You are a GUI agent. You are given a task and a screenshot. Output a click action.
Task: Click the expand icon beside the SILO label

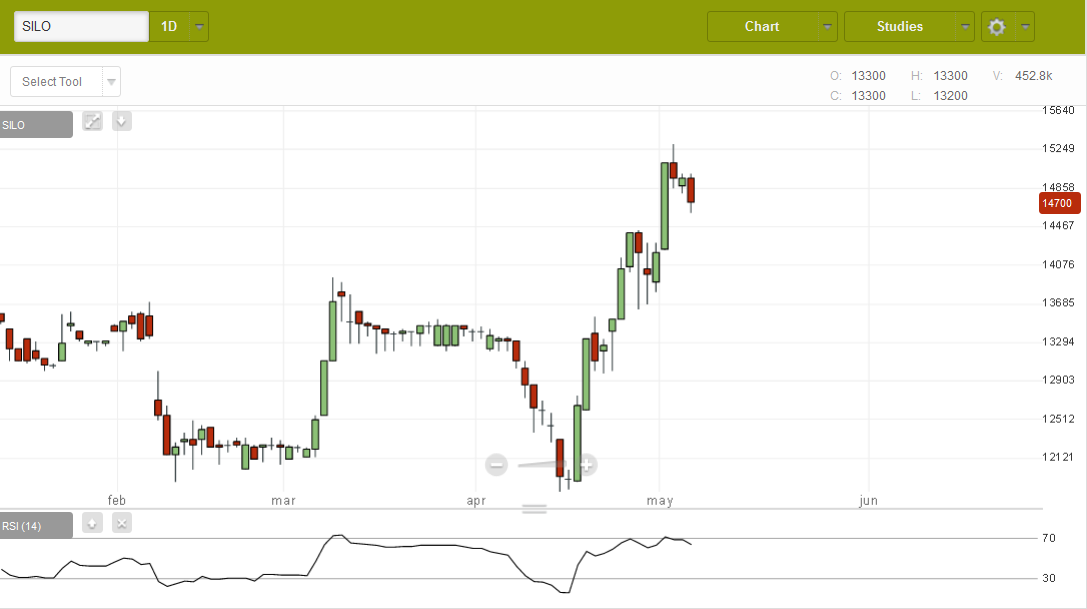[92, 122]
